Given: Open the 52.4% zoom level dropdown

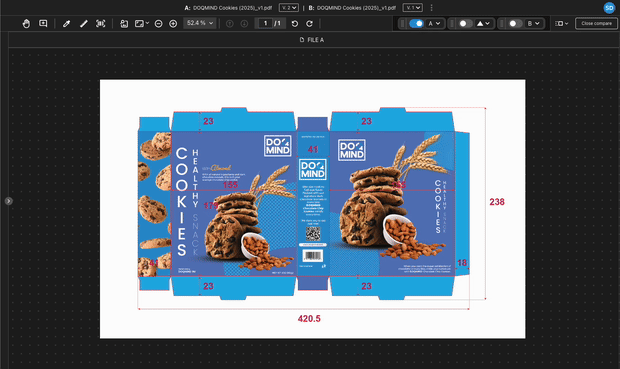Looking at the screenshot, I should (200, 23).
